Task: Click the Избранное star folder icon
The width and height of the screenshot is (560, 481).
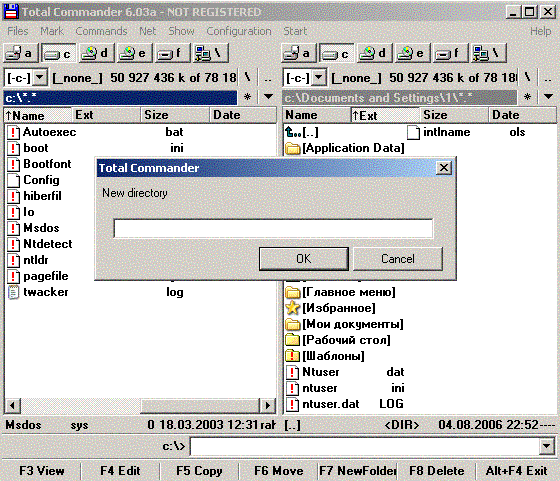Action: click(292, 308)
